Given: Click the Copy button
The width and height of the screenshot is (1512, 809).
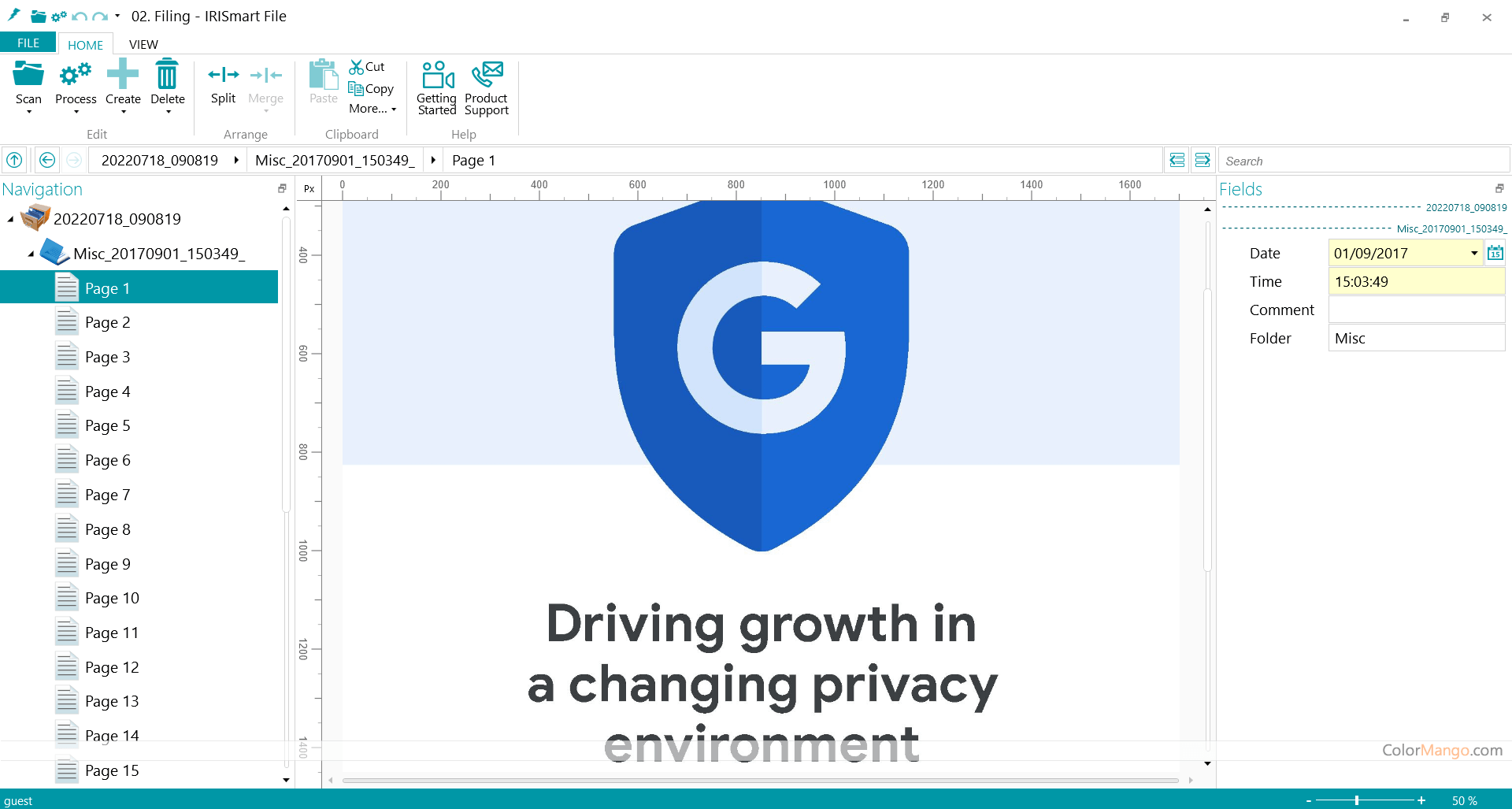Looking at the screenshot, I should pyautogui.click(x=371, y=88).
